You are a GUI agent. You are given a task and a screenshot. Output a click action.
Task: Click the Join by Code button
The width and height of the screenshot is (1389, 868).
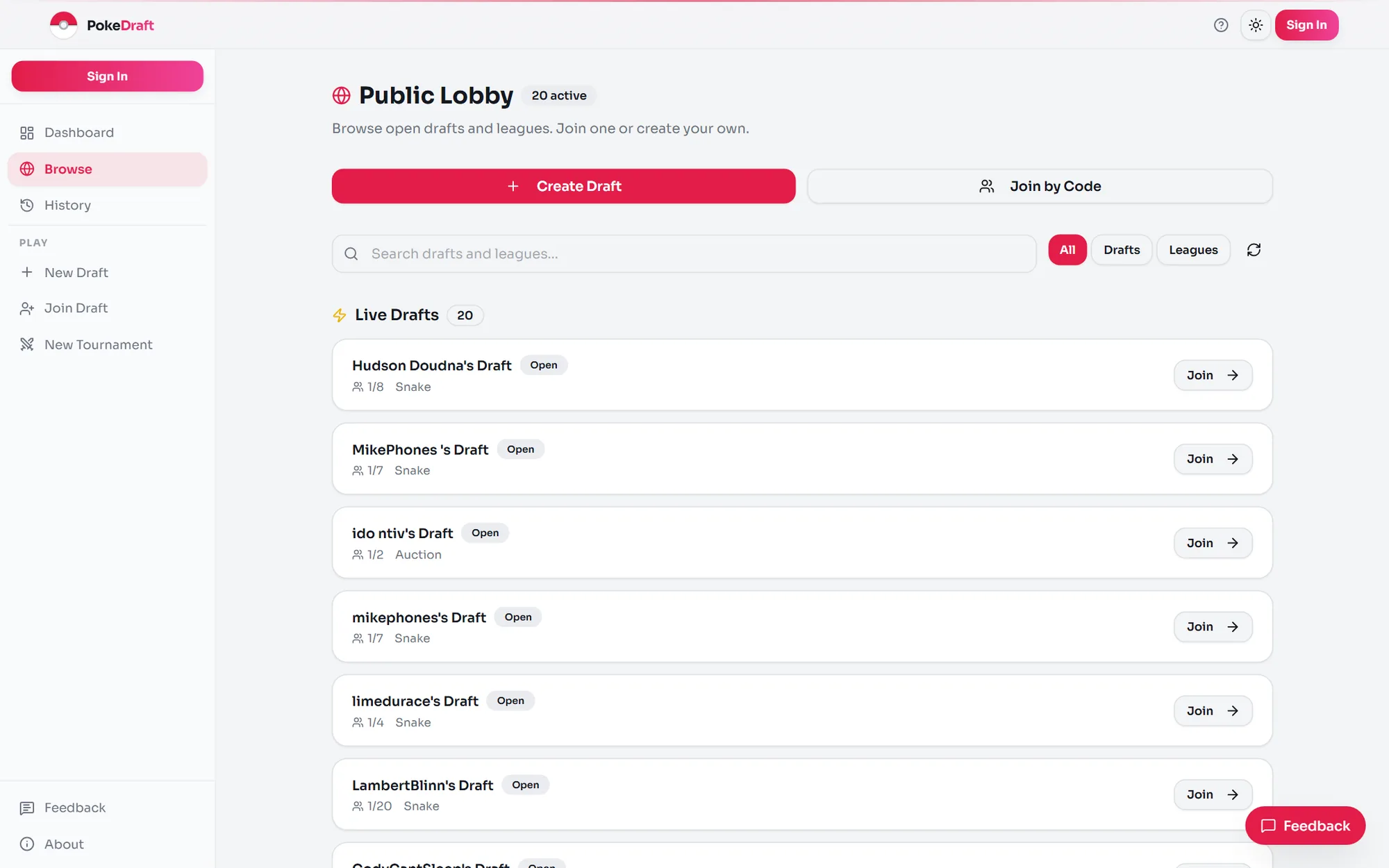(x=1040, y=186)
